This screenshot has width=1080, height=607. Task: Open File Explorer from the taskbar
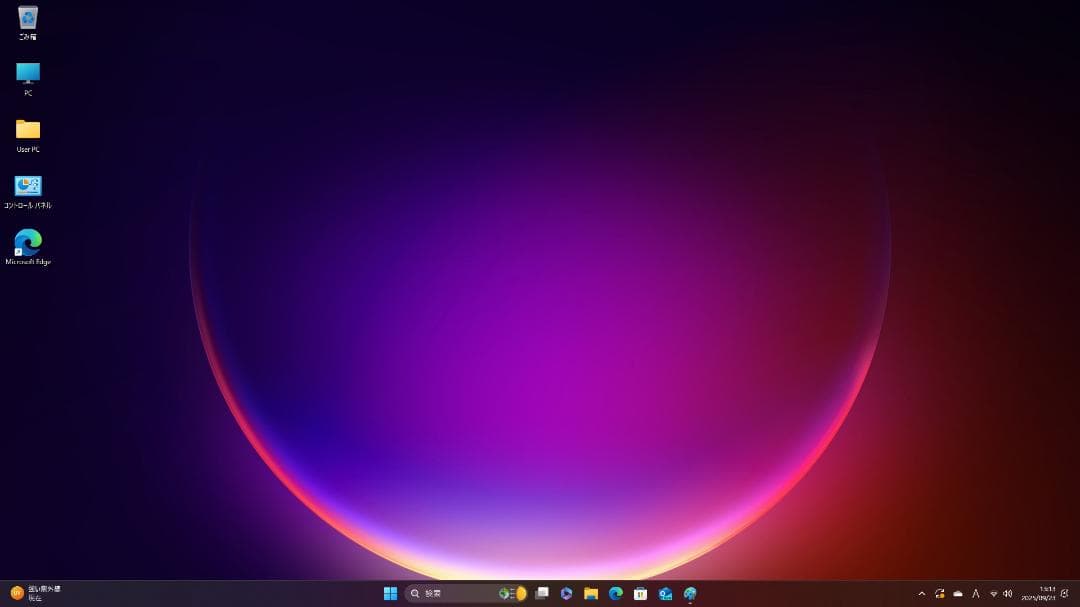point(591,592)
